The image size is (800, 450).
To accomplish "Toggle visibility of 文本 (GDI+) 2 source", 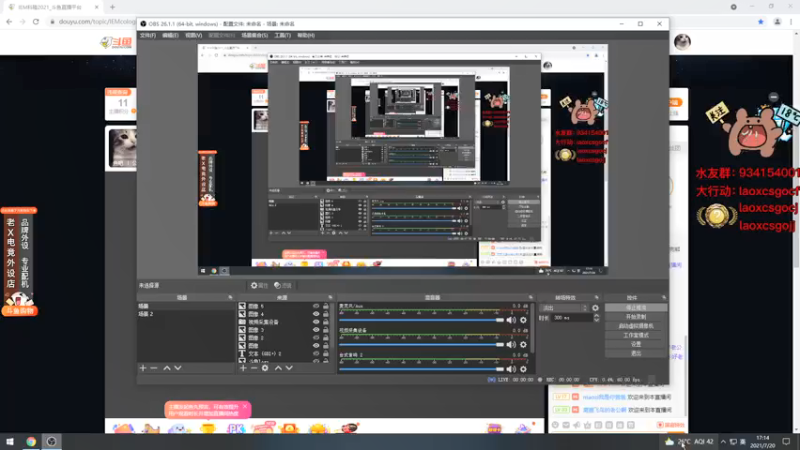I will [x=316, y=354].
